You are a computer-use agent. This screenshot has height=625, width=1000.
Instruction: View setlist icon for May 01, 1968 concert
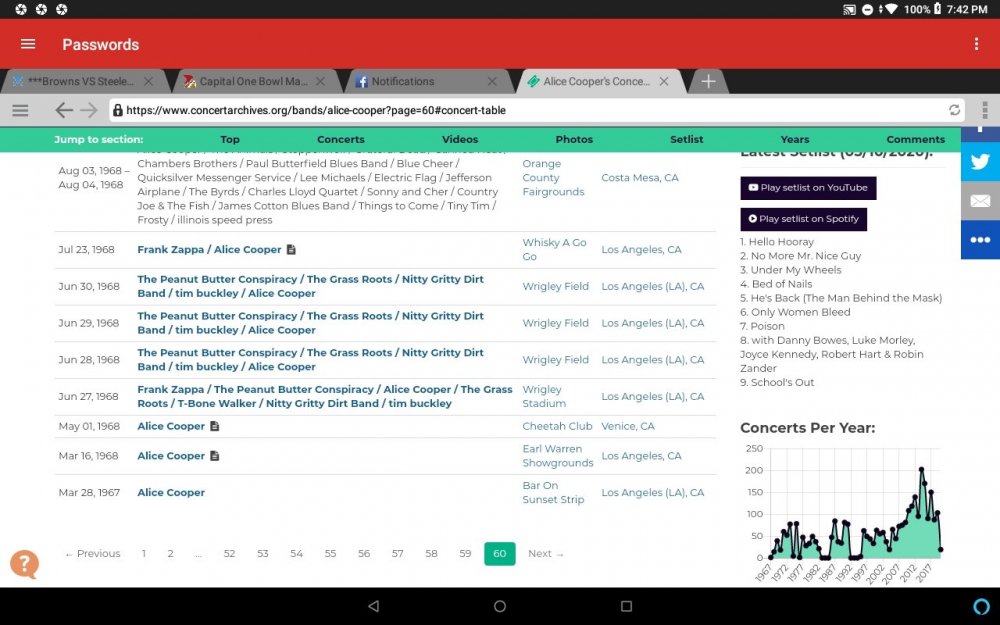(x=214, y=426)
